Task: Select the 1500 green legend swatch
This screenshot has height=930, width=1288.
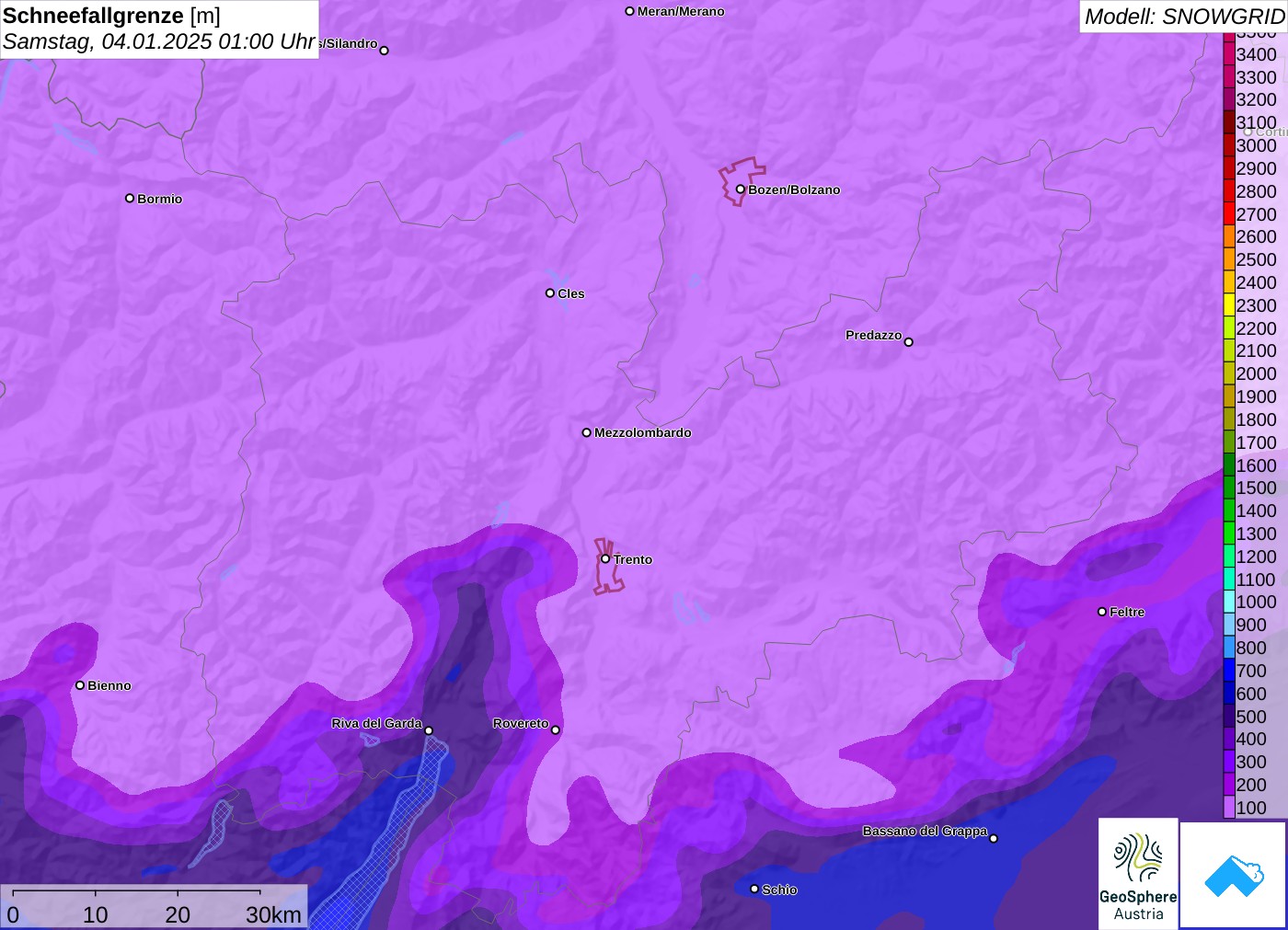Action: coord(1229,488)
